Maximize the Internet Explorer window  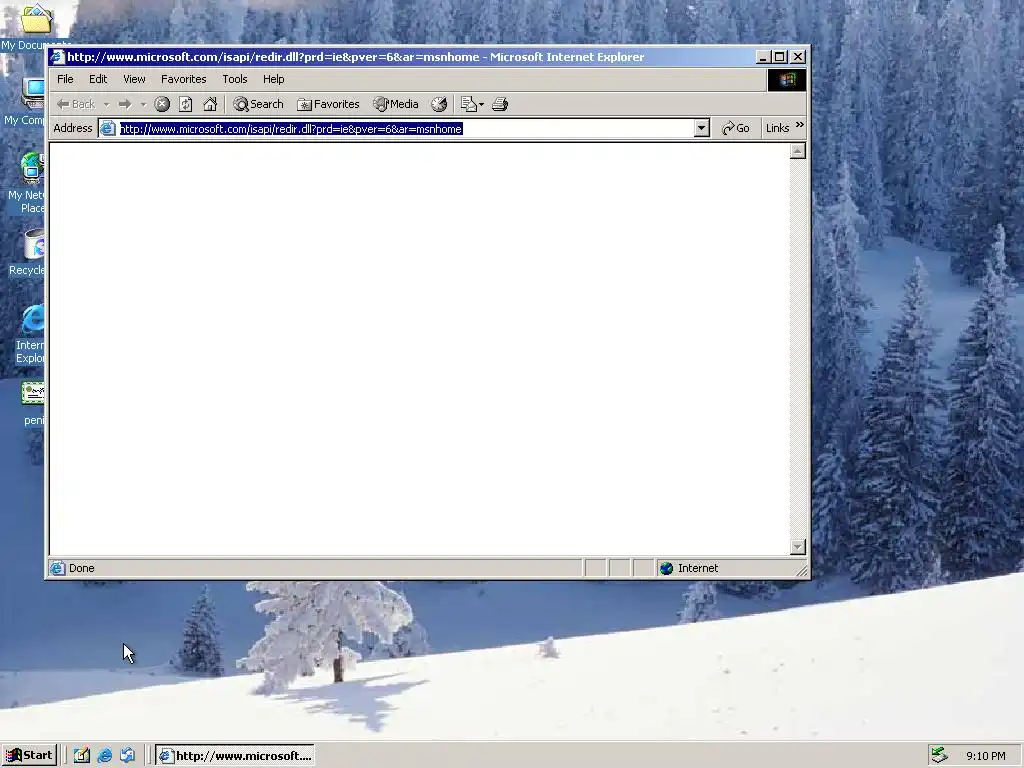(779, 57)
